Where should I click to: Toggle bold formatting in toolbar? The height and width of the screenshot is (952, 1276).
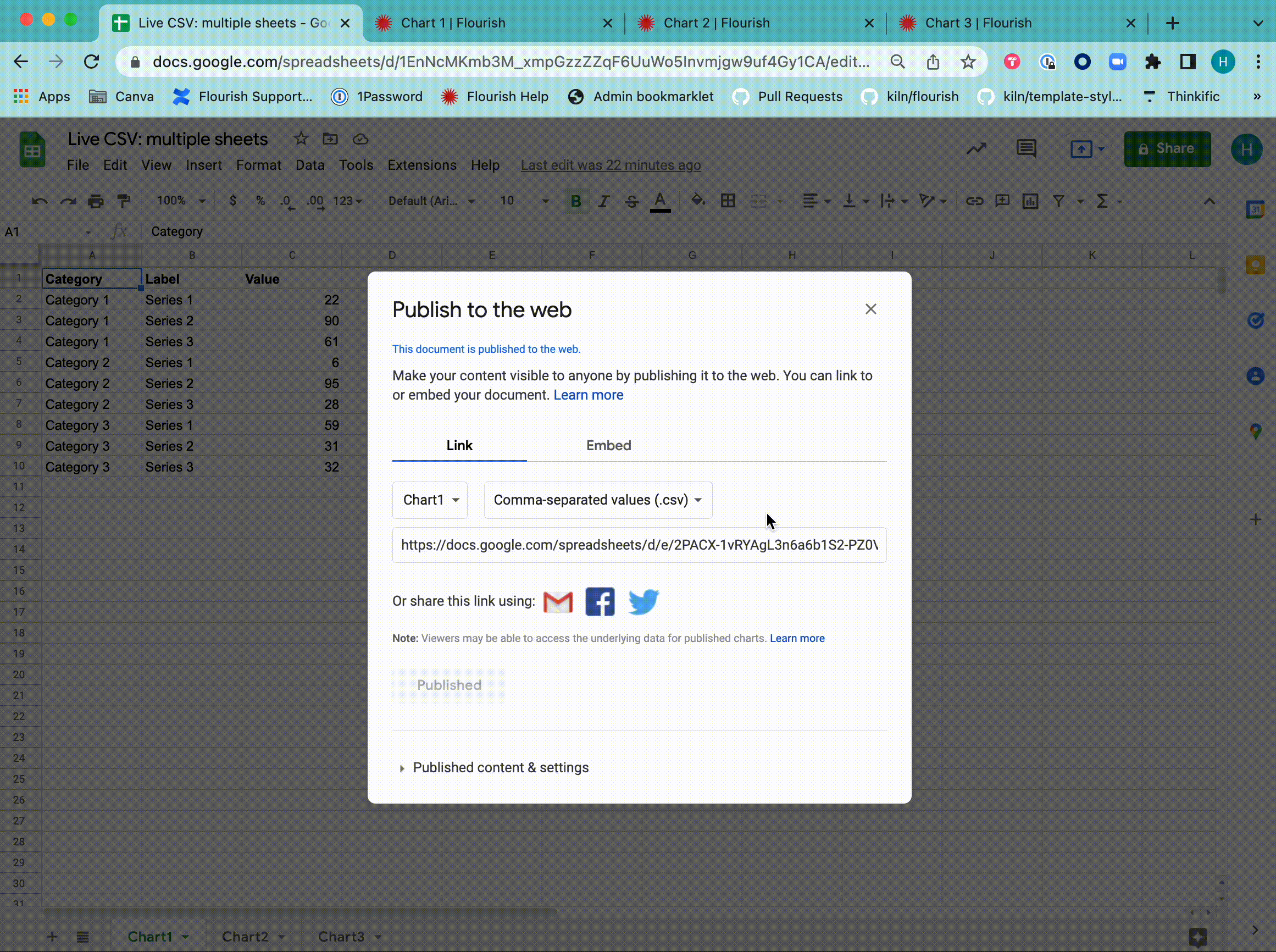coord(575,201)
